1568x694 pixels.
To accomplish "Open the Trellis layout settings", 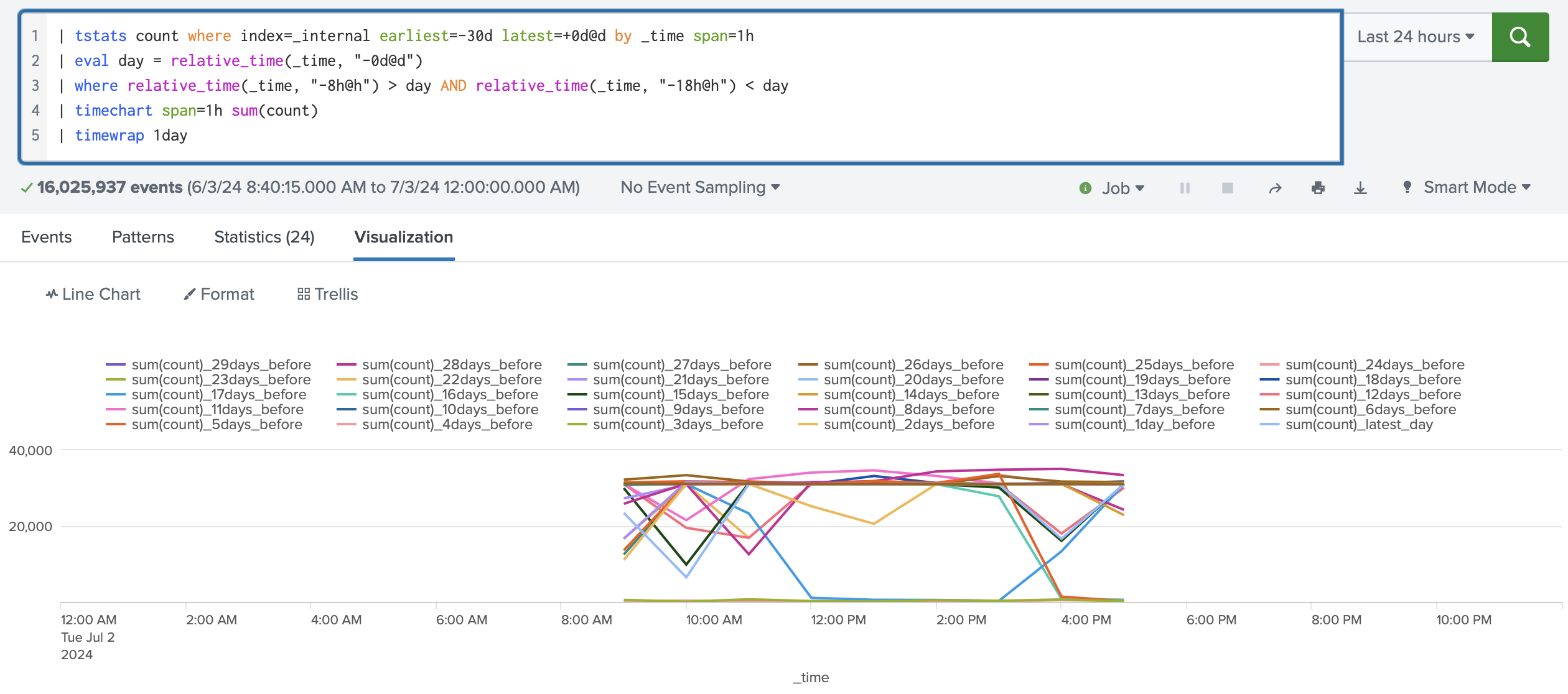I will pos(328,294).
